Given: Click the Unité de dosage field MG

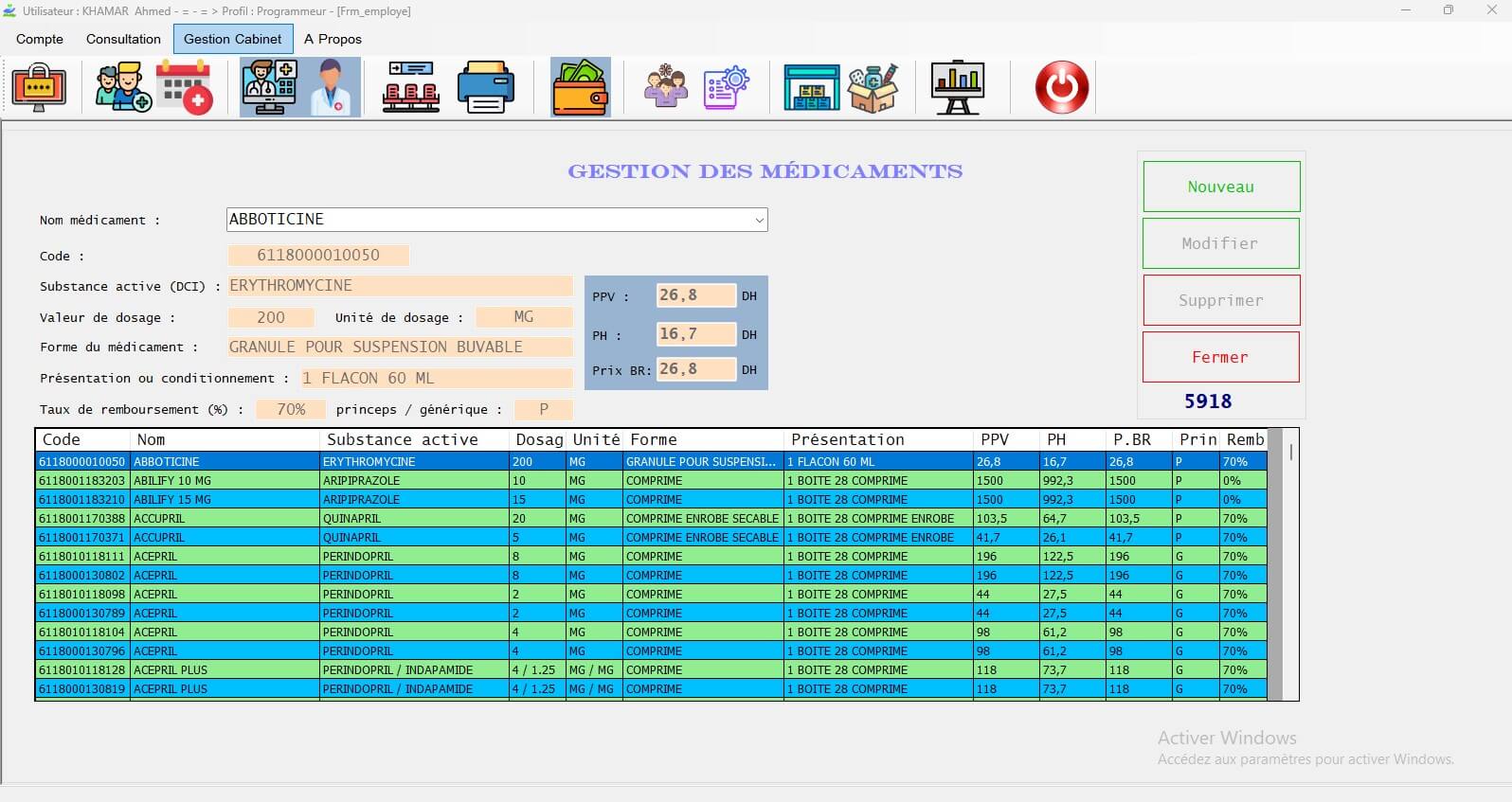Looking at the screenshot, I should pyautogui.click(x=524, y=317).
